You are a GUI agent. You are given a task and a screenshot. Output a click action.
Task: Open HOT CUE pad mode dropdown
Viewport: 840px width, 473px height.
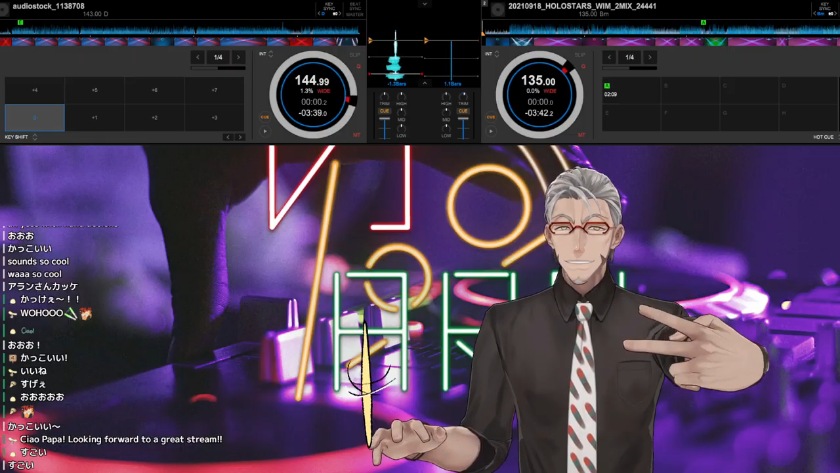(x=826, y=137)
